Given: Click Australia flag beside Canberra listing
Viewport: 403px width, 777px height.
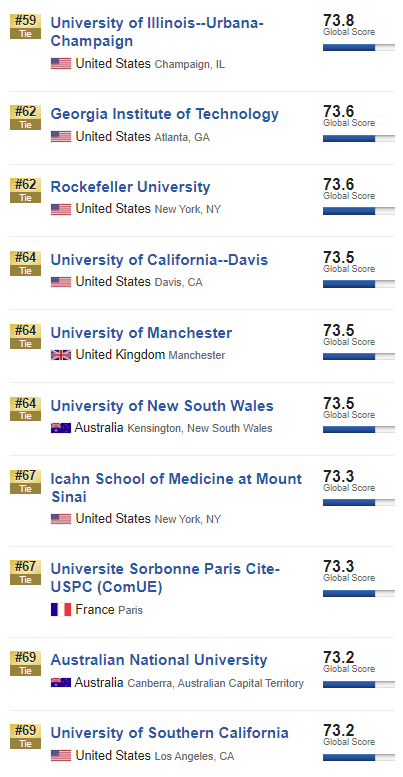Looking at the screenshot, I should click(x=61, y=682).
